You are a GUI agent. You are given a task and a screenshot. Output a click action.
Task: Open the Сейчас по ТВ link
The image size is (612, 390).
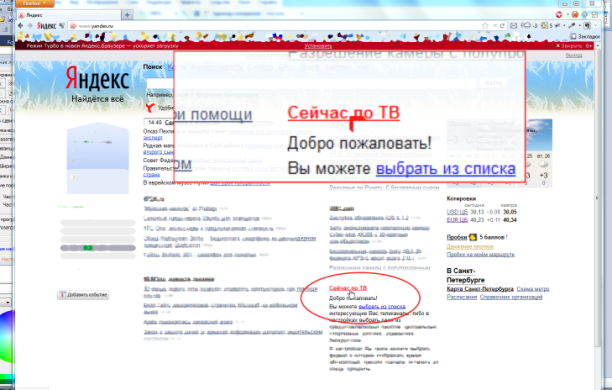point(348,288)
